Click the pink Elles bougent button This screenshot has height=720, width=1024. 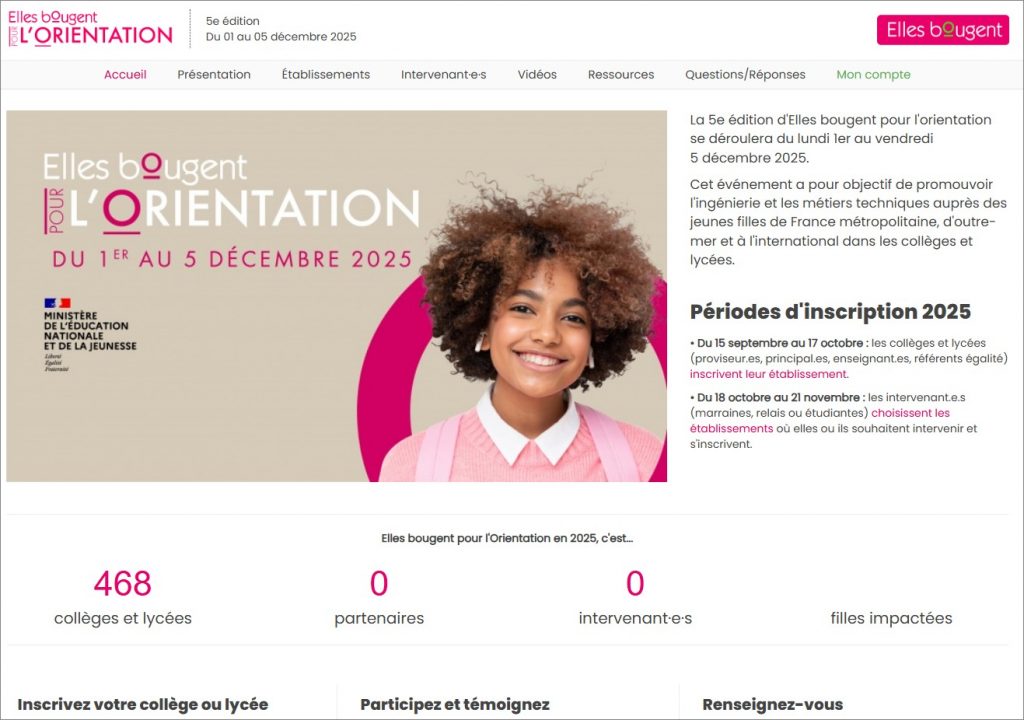(x=942, y=30)
